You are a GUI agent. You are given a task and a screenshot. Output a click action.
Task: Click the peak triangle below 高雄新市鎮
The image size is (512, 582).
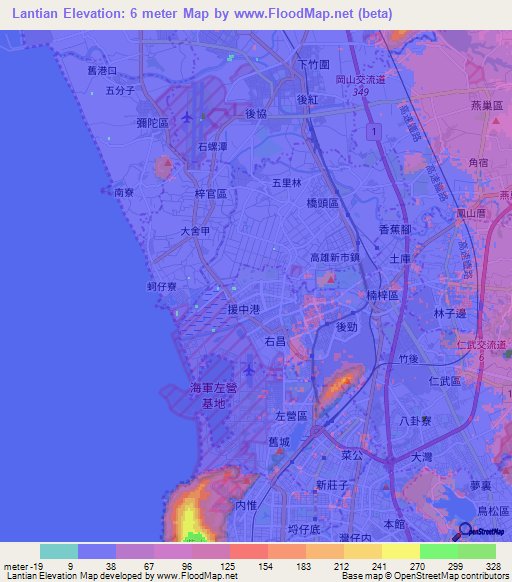[x=331, y=279]
